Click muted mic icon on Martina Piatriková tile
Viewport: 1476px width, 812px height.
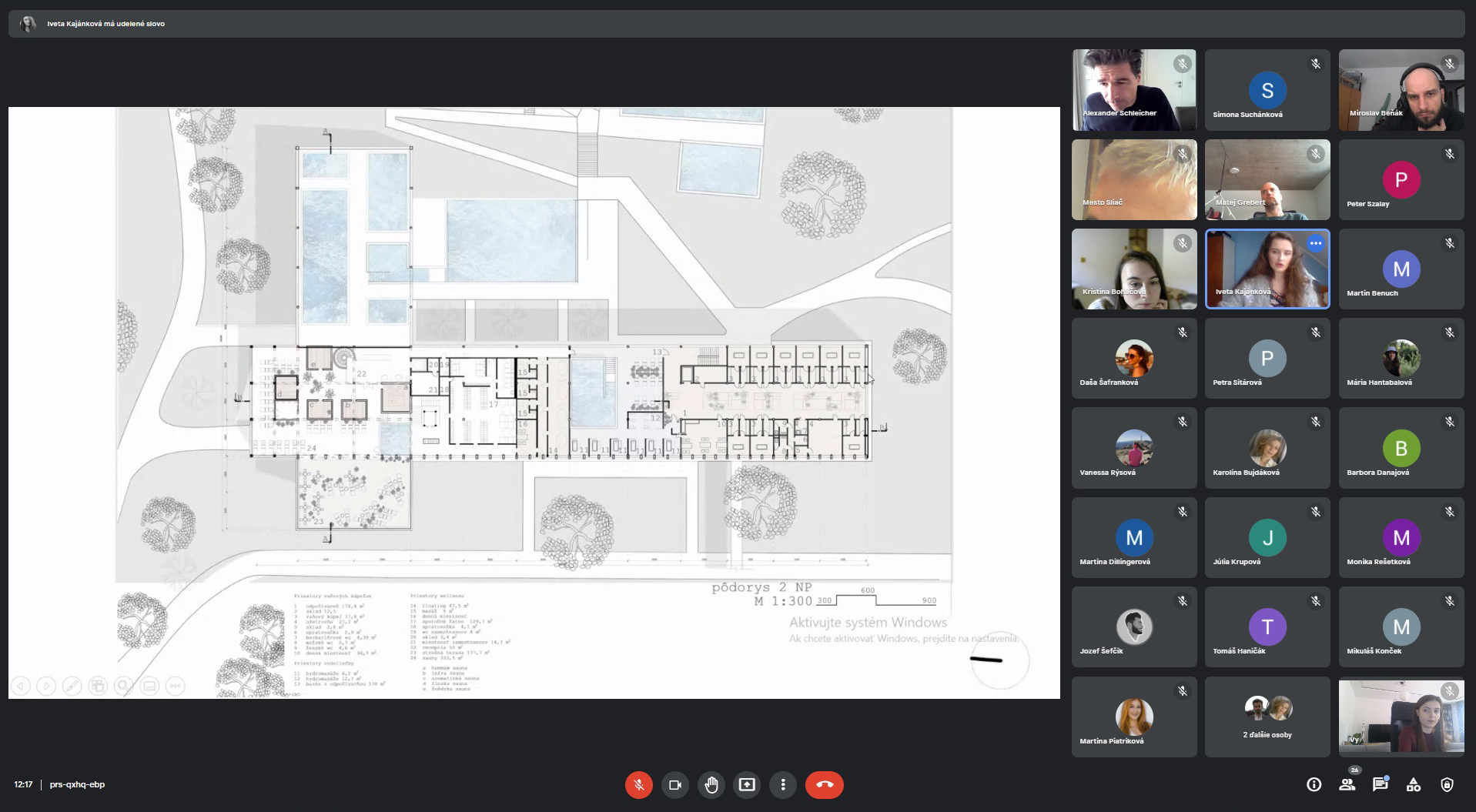pyautogui.click(x=1183, y=691)
